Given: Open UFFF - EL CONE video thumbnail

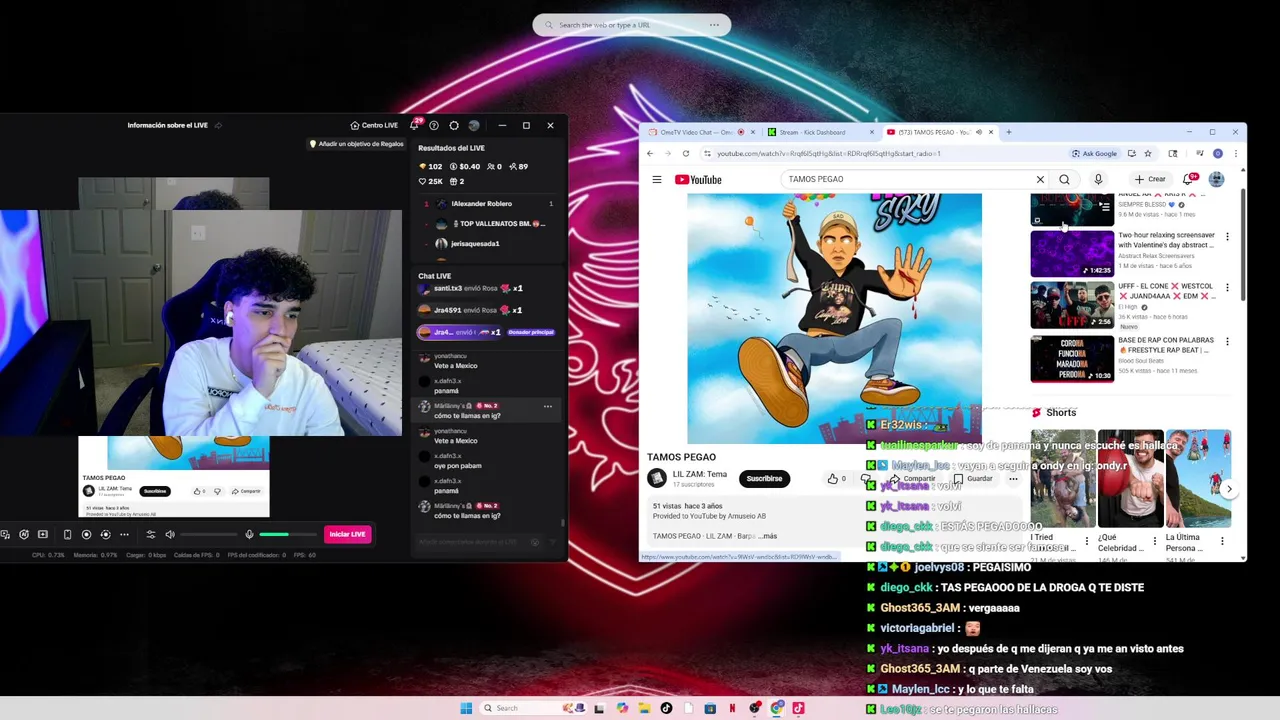Looking at the screenshot, I should [x=1072, y=305].
